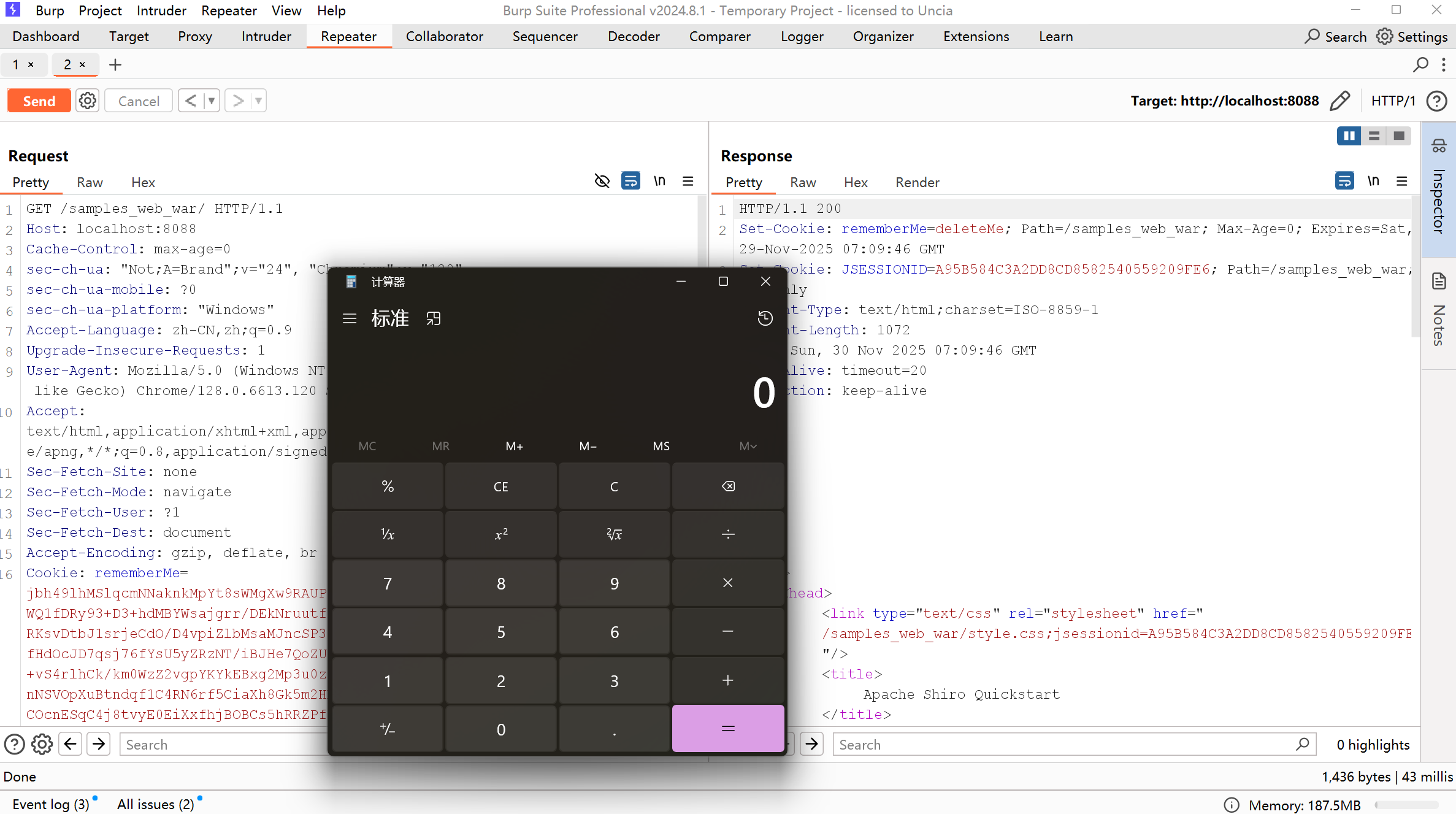The image size is (1456, 814).
Task: Open the Notes side panel icon
Action: click(x=1439, y=282)
